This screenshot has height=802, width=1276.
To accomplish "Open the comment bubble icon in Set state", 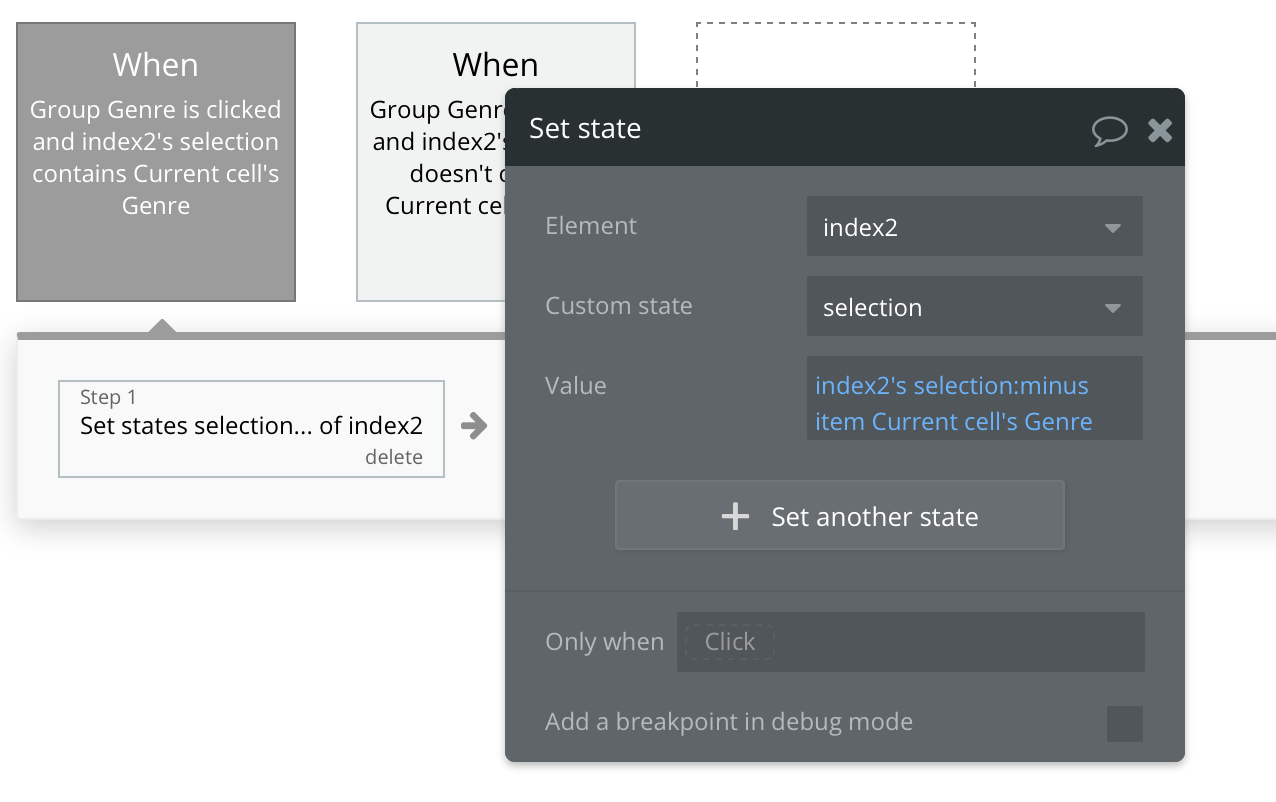I will [1109, 130].
